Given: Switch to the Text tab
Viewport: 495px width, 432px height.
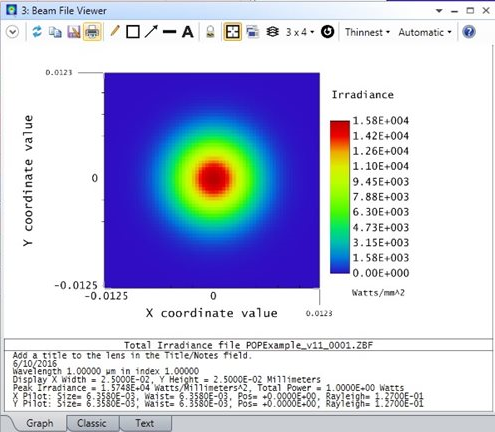Looking at the screenshot, I should coord(145,423).
